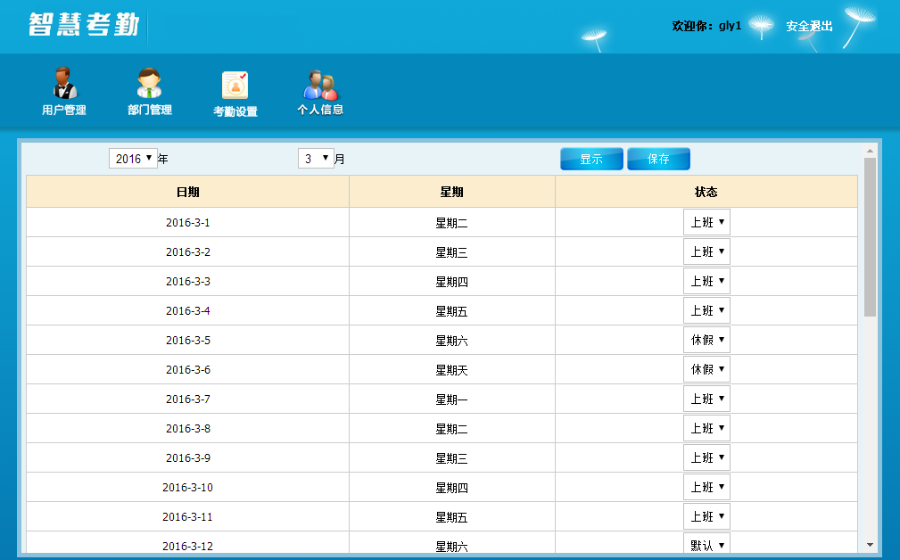This screenshot has height=560, width=900.
Task: Open status dropdown for 2016-3-10
Action: point(707,487)
